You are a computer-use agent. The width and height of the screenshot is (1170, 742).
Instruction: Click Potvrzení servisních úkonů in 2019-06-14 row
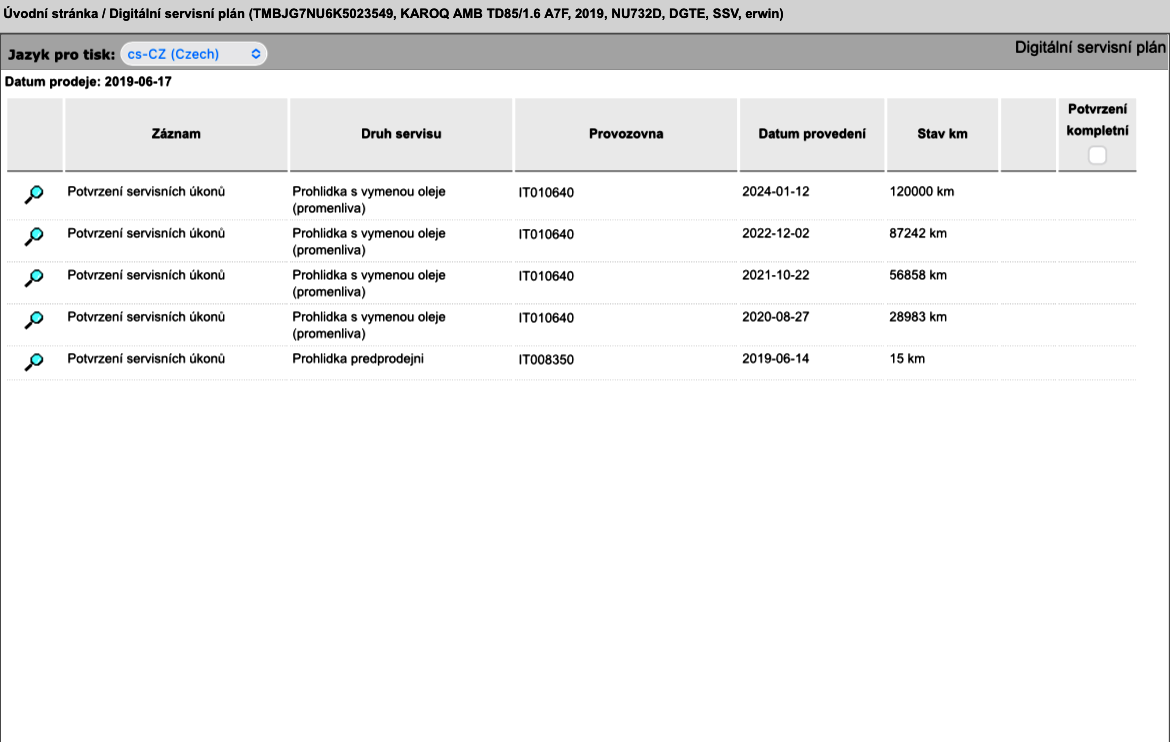pyautogui.click(x=146, y=358)
